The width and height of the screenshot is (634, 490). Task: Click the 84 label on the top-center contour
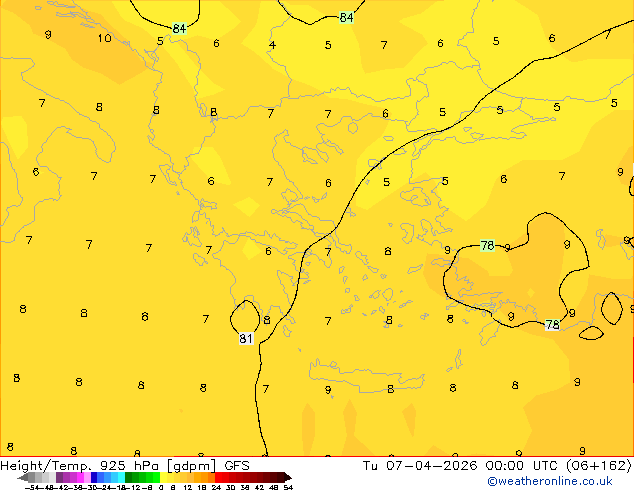tap(346, 17)
